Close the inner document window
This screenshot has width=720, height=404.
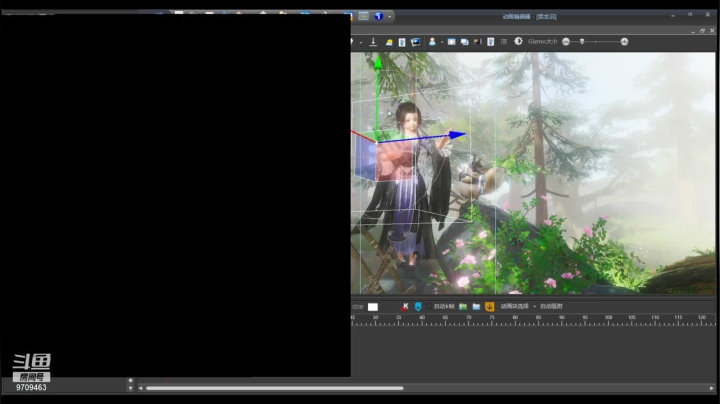712,31
